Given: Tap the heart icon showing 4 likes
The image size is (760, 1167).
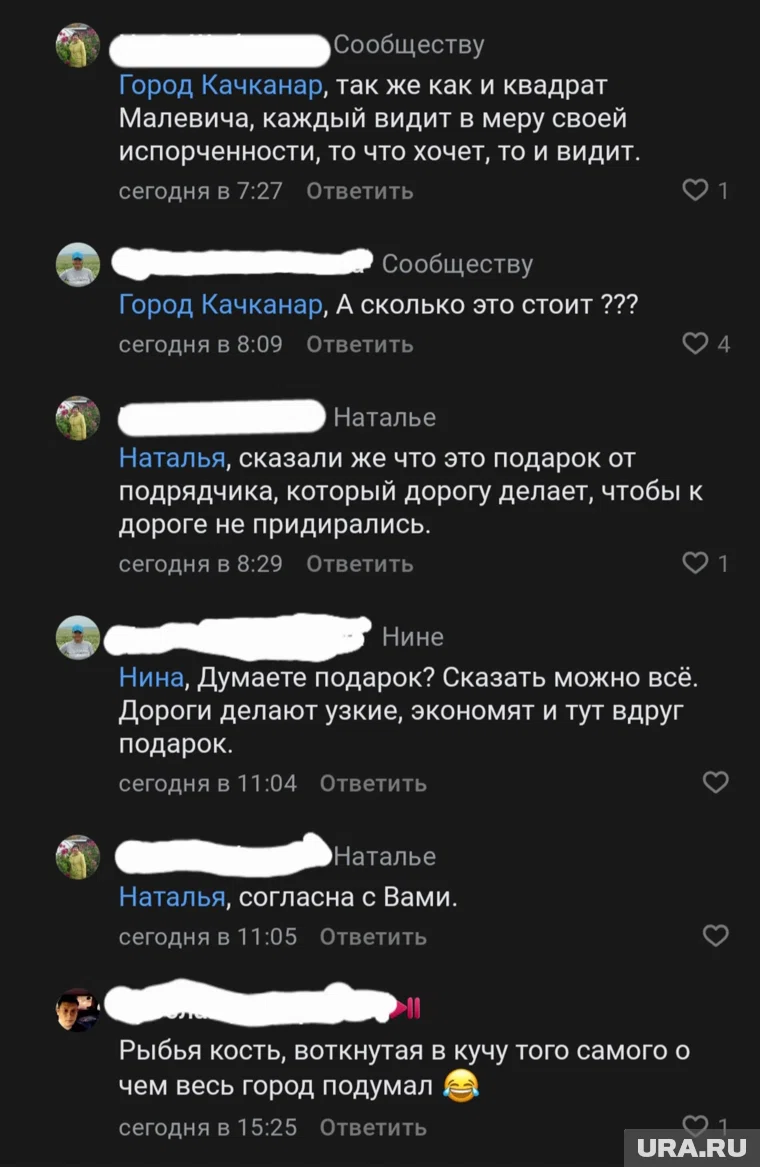Looking at the screenshot, I should pos(695,343).
